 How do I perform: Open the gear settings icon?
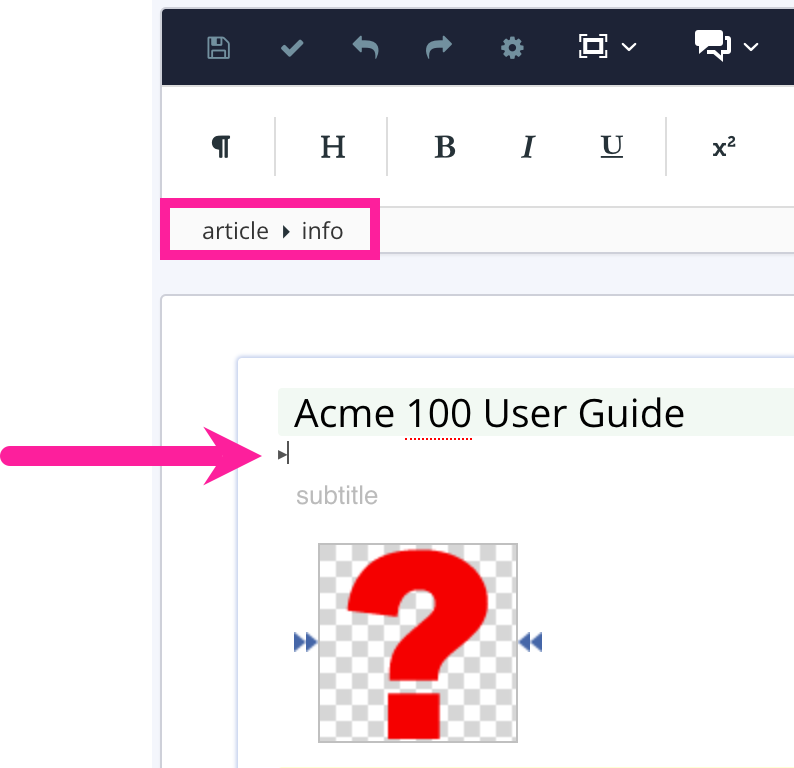[512, 48]
